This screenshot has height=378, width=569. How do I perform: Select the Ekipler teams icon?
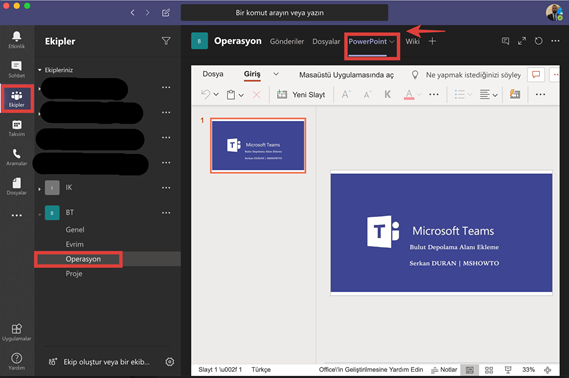click(x=17, y=98)
